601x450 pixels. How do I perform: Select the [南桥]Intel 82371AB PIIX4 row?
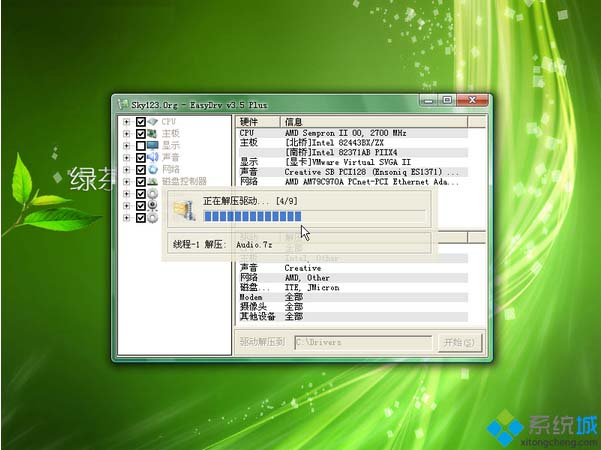tap(351, 153)
